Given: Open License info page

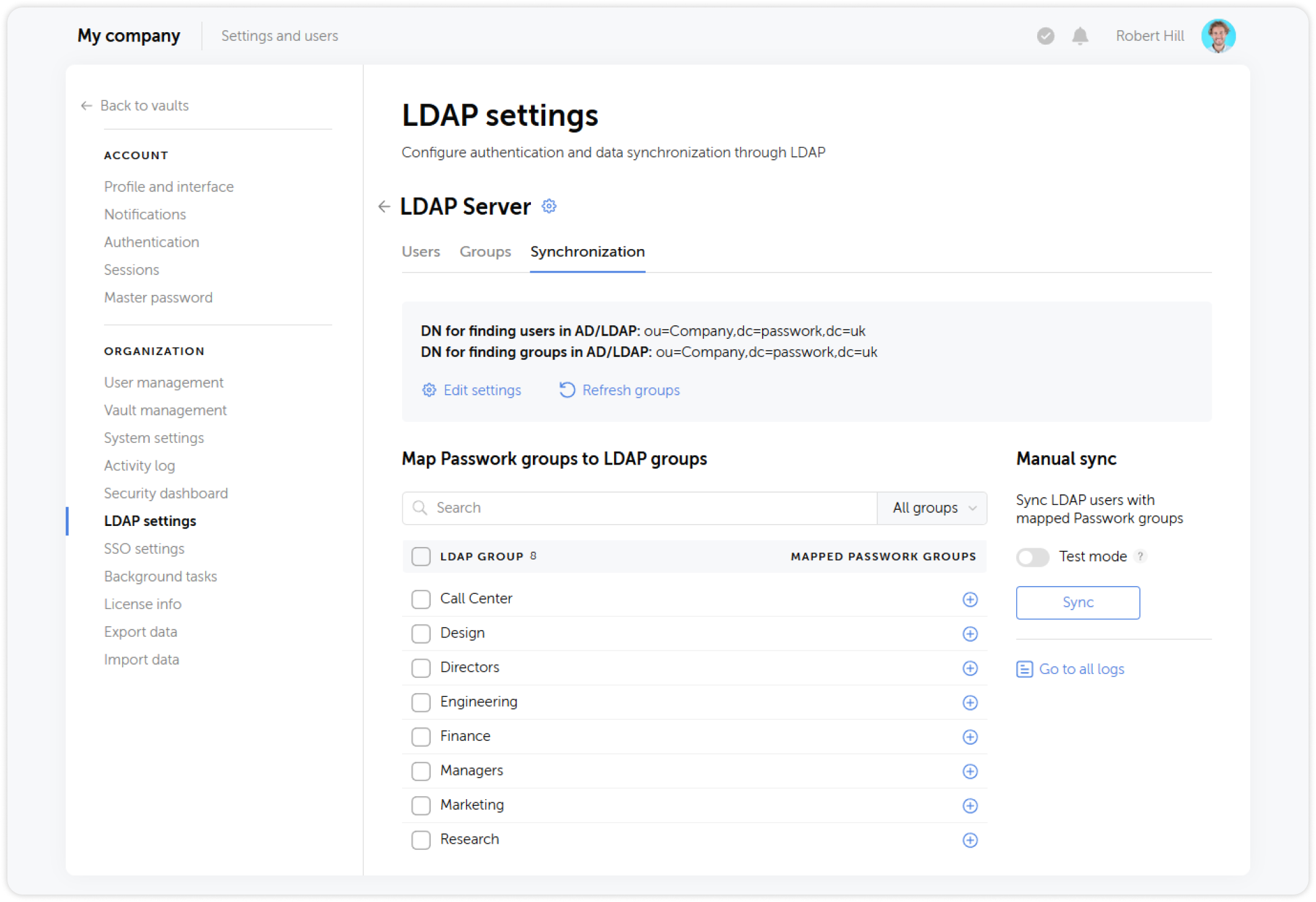Looking at the screenshot, I should tap(143, 604).
